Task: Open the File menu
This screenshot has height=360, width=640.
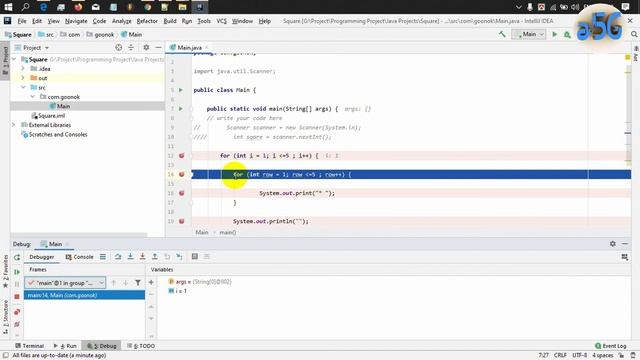Action: 22,21
